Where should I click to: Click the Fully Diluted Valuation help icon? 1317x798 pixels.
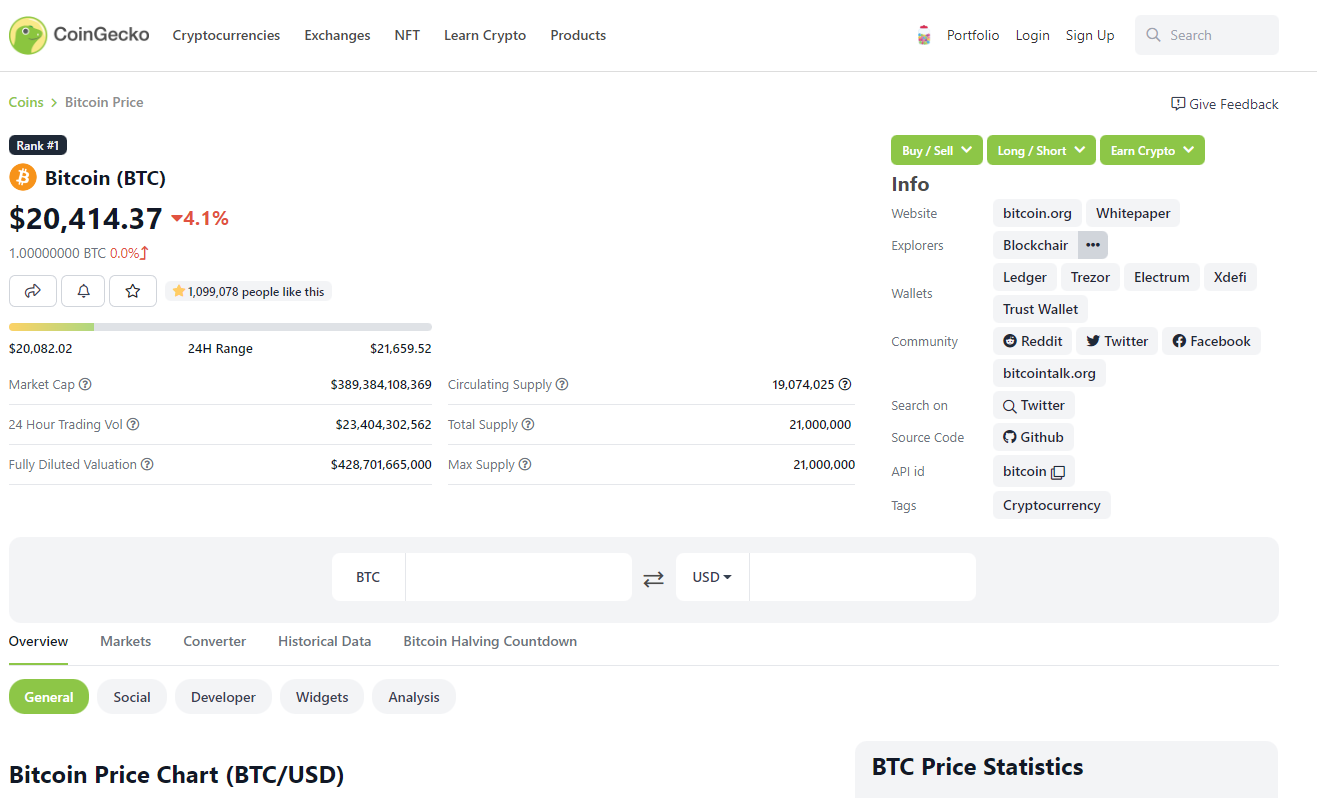pyautogui.click(x=147, y=464)
